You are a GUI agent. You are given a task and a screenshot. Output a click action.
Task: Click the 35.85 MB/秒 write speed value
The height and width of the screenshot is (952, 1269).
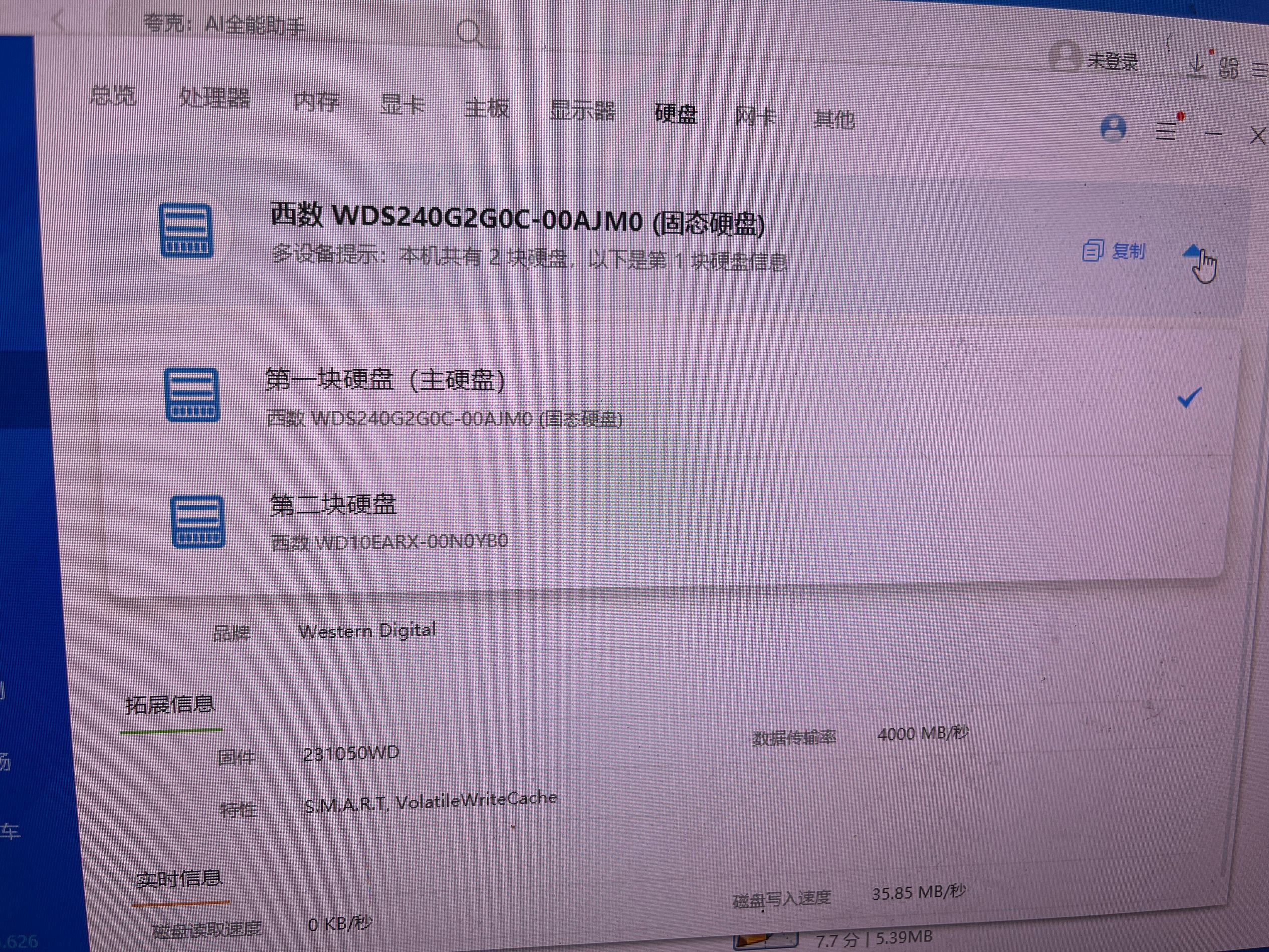[x=919, y=892]
